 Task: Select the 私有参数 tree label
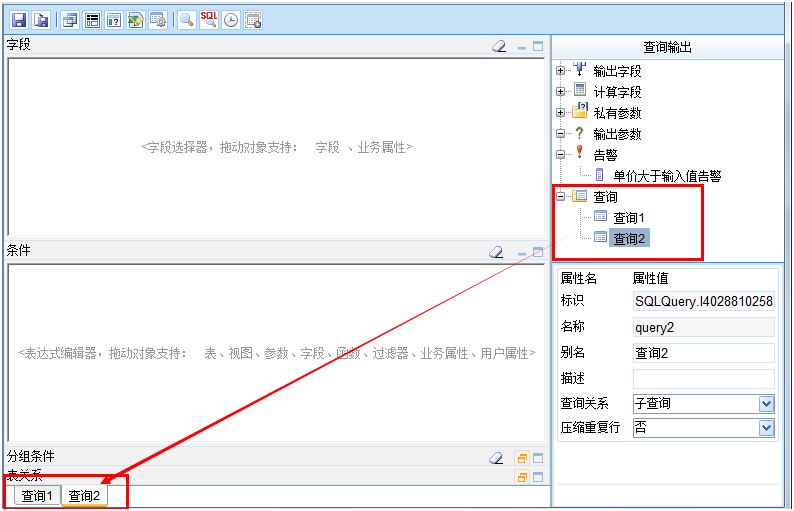click(617, 112)
